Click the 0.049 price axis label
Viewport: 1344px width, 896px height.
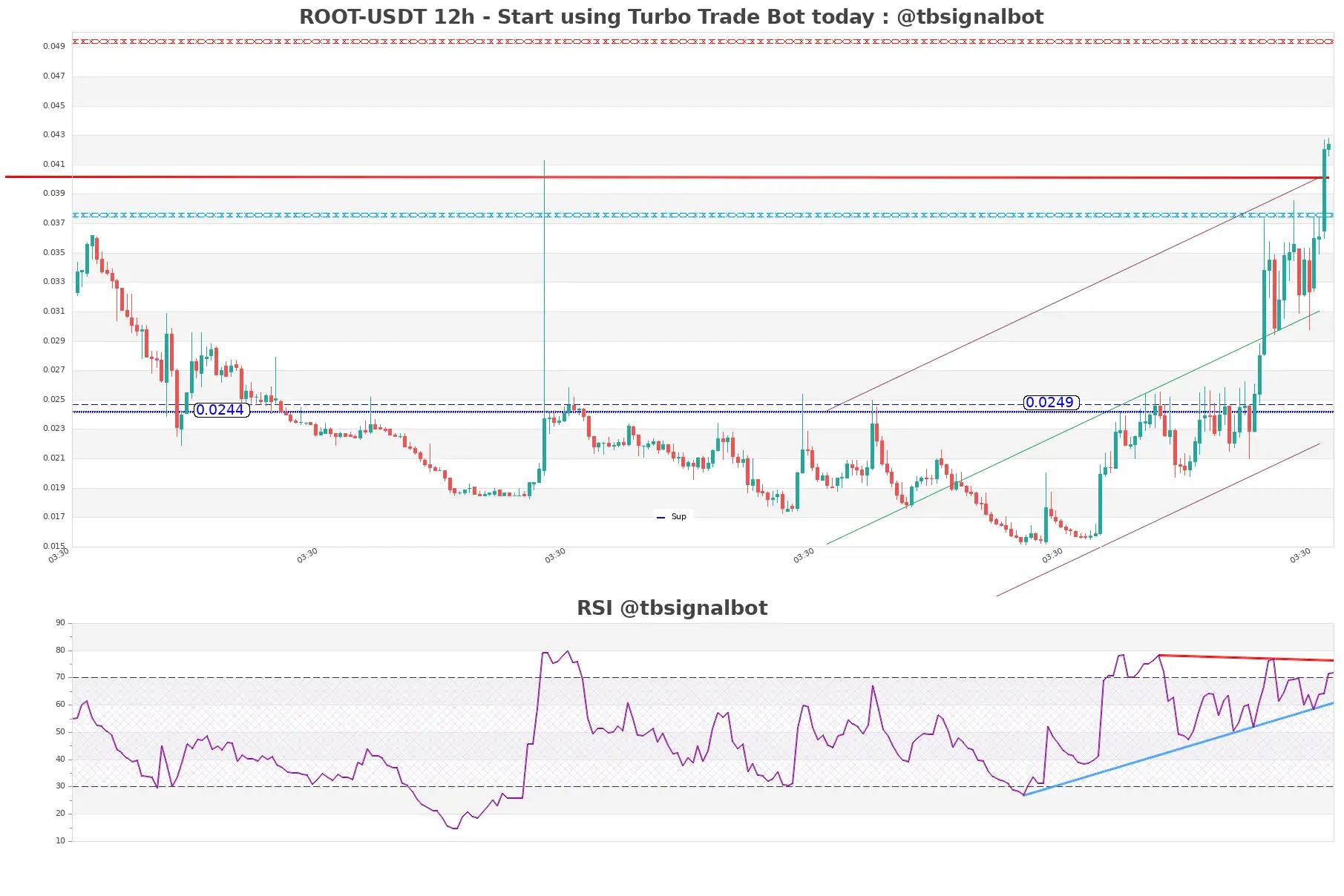pos(53,46)
